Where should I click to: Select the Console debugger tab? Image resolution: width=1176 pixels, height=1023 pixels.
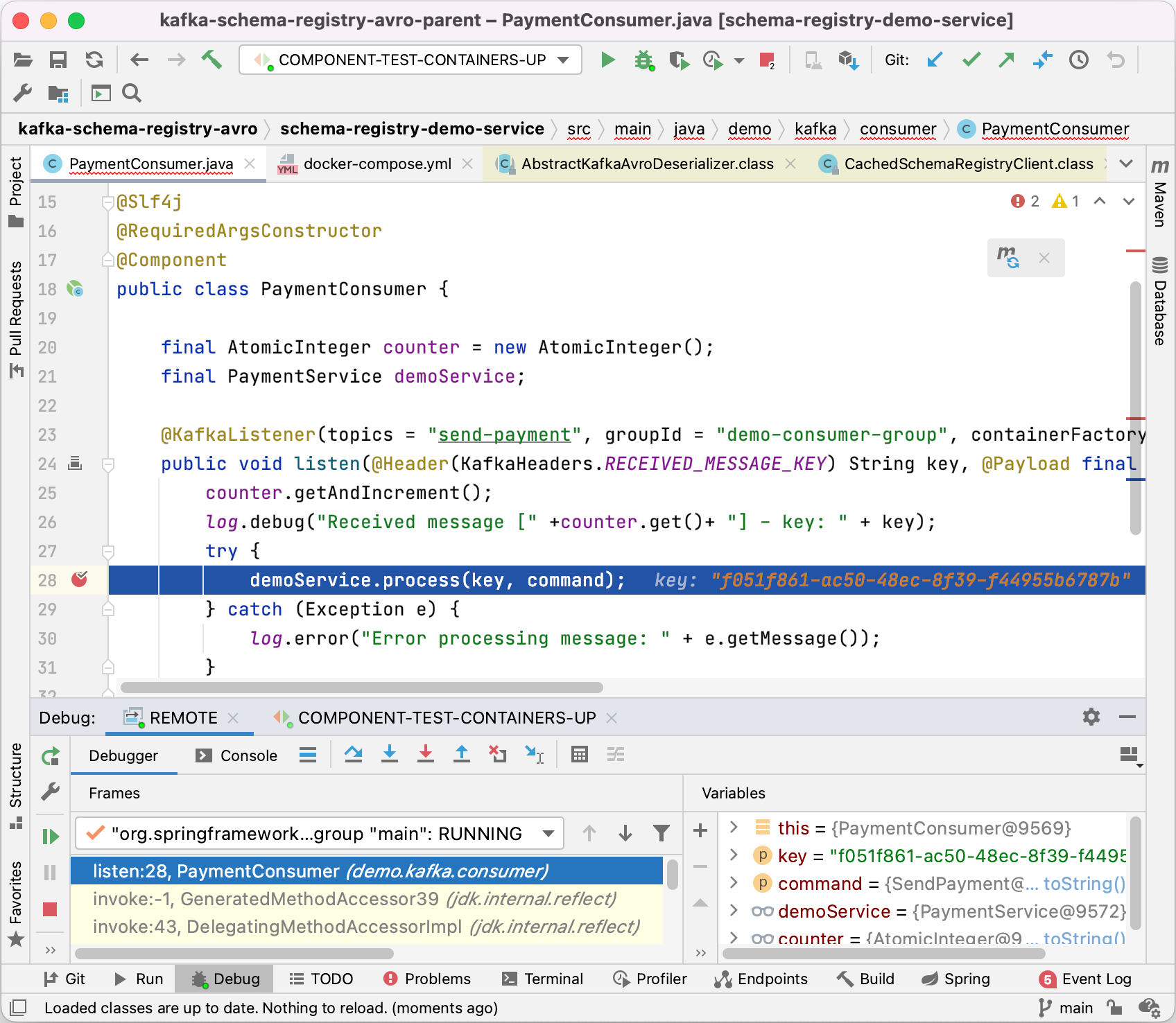click(236, 755)
